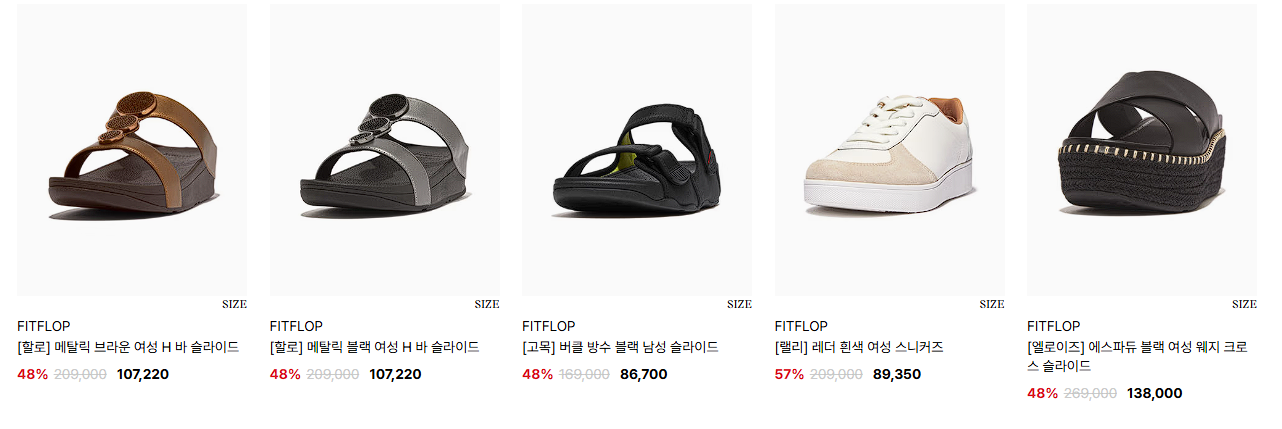Viewport: 1282px width, 429px height.
Task: Click SIZE under the Eloise wedge slide
Action: (1244, 304)
